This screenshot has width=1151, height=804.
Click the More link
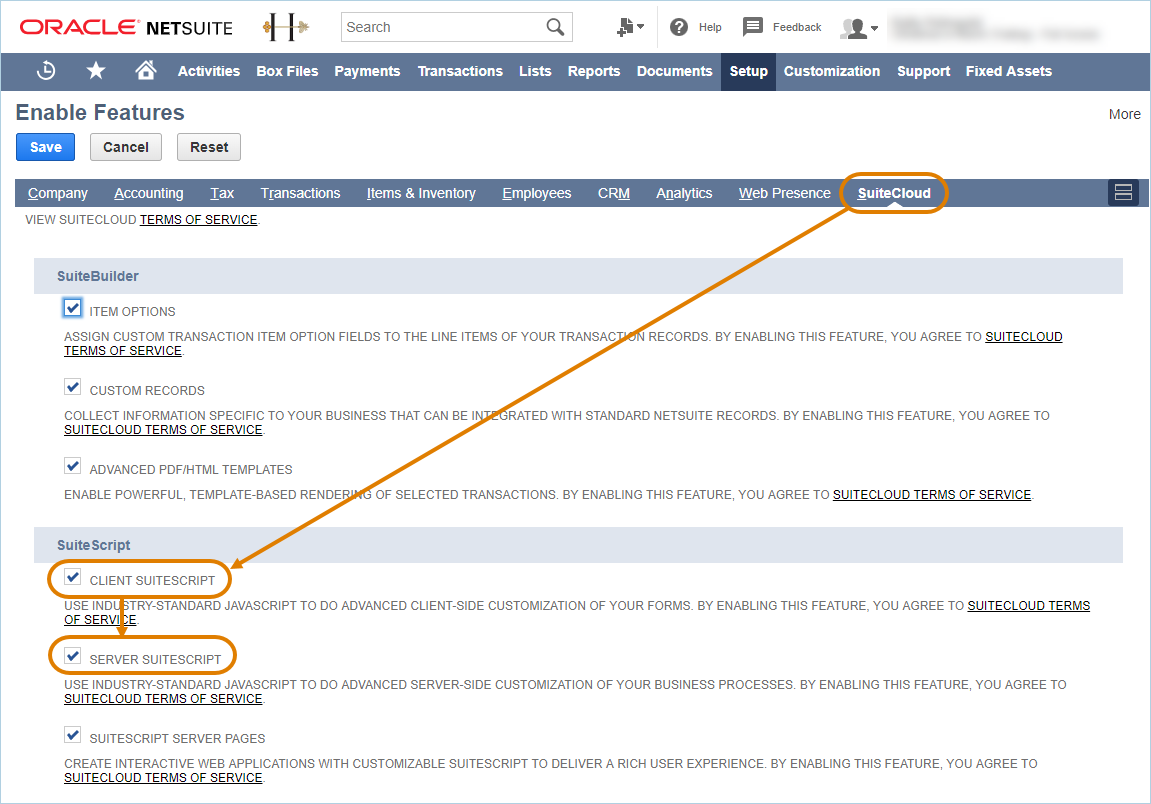click(x=1125, y=114)
